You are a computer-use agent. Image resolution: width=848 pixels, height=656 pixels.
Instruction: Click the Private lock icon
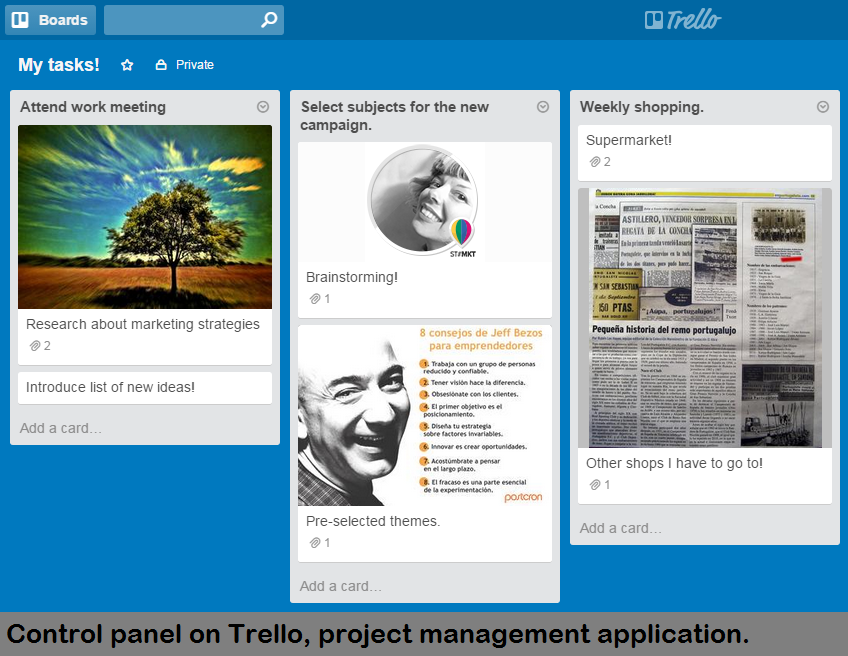pyautogui.click(x=161, y=65)
